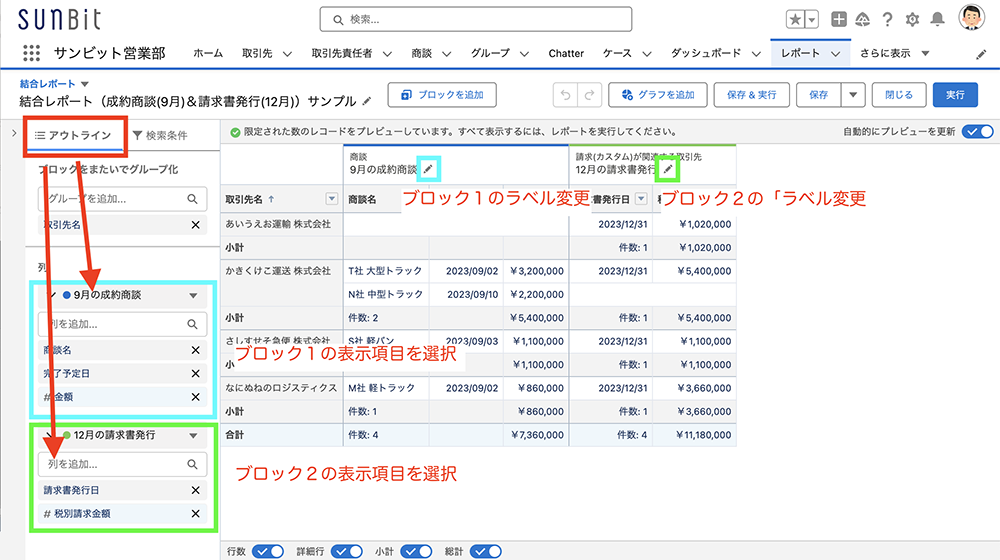This screenshot has width=1000, height=560.
Task: Expand the collapsed left side panel chevron
Action: click(14, 133)
